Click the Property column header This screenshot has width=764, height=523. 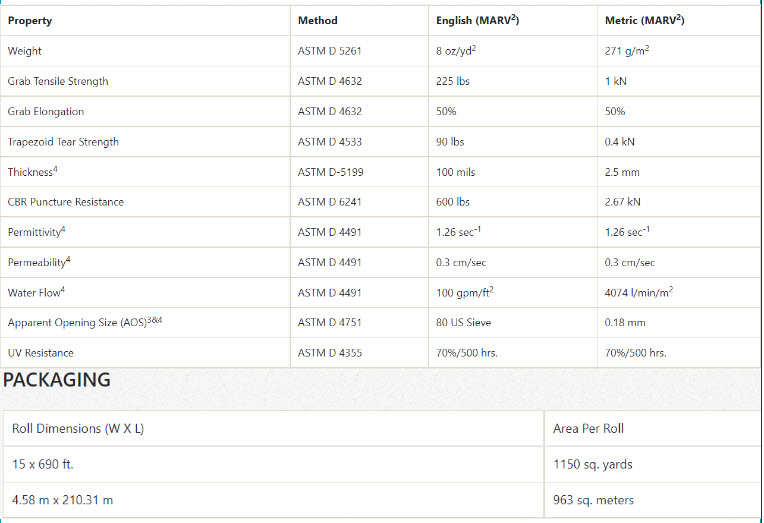(30, 20)
